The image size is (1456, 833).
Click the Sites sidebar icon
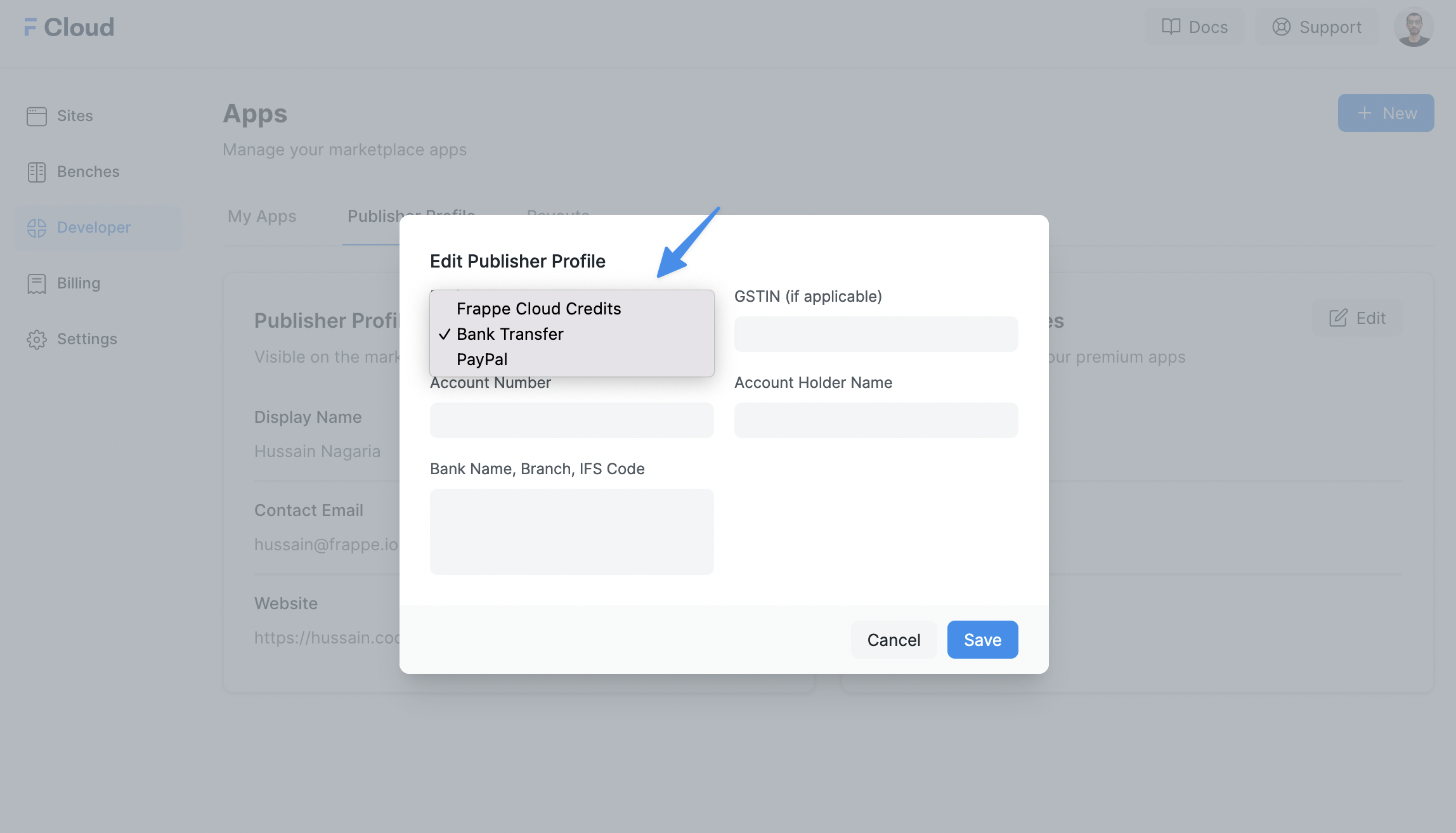[37, 116]
